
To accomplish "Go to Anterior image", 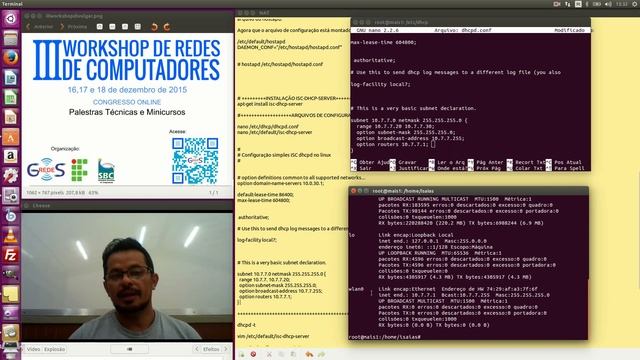I will click(40, 27).
